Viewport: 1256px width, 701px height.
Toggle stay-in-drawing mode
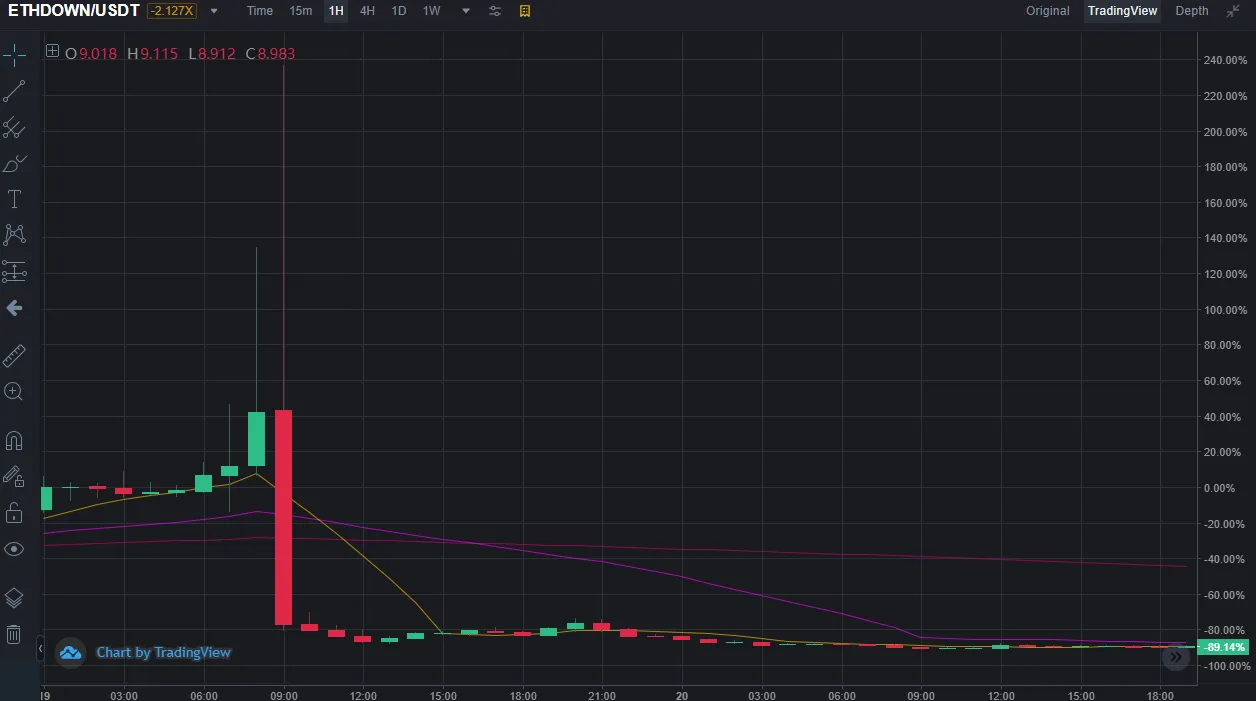(x=14, y=476)
